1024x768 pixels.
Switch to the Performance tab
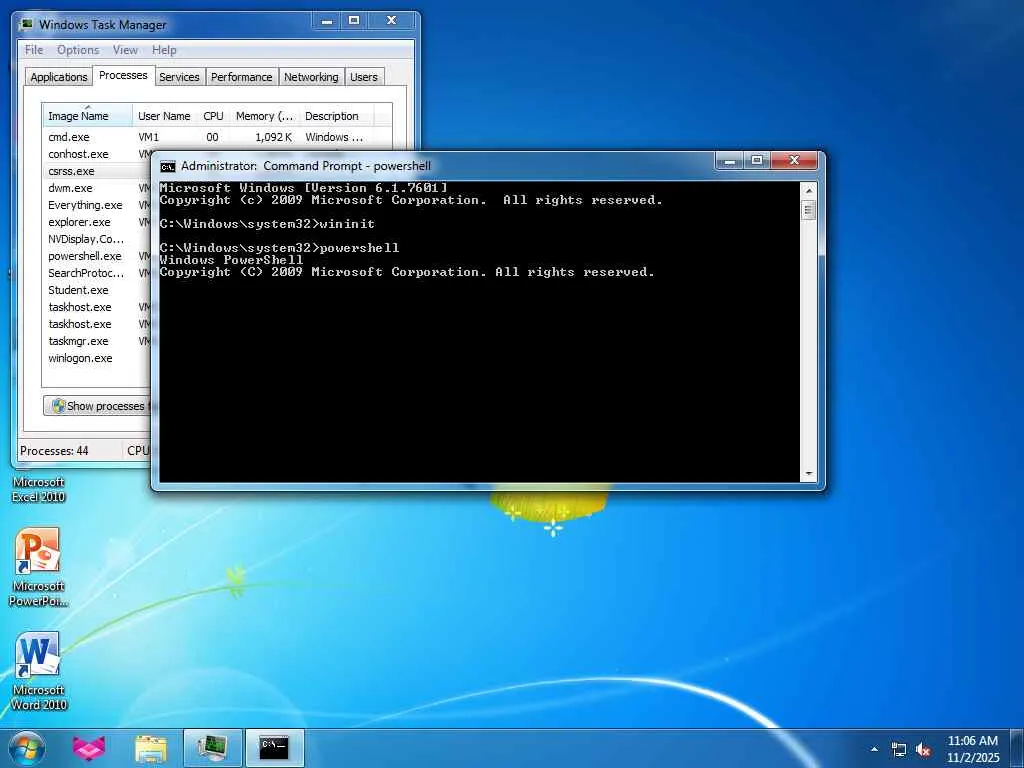[x=242, y=77]
